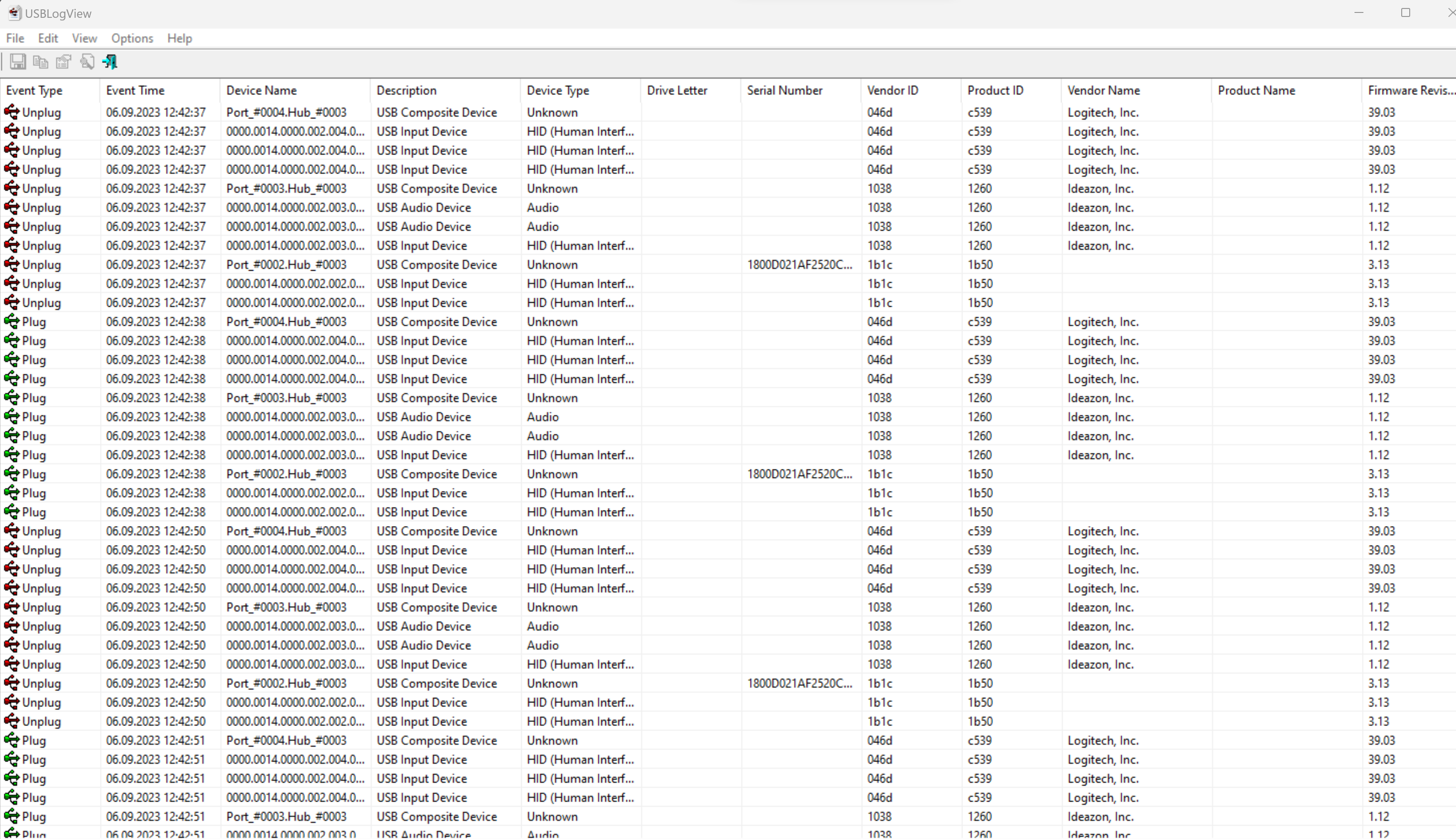1456x839 pixels.
Task: Open the View menu
Action: (84, 38)
